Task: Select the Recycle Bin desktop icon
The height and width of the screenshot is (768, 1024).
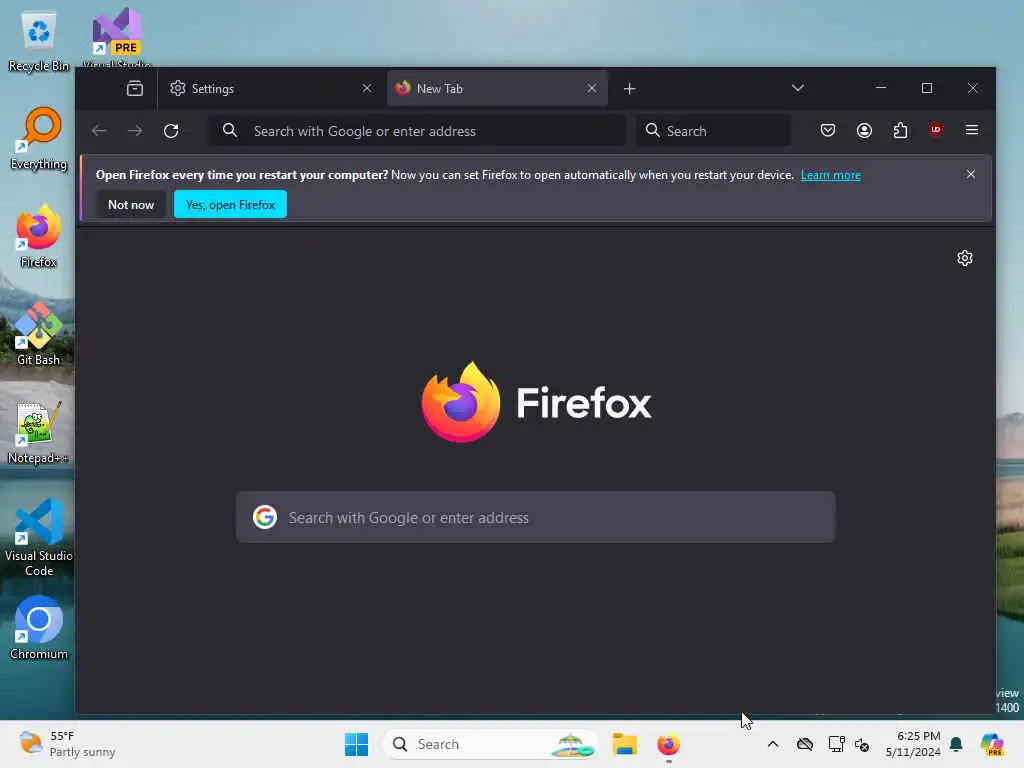Action: pyautogui.click(x=39, y=41)
